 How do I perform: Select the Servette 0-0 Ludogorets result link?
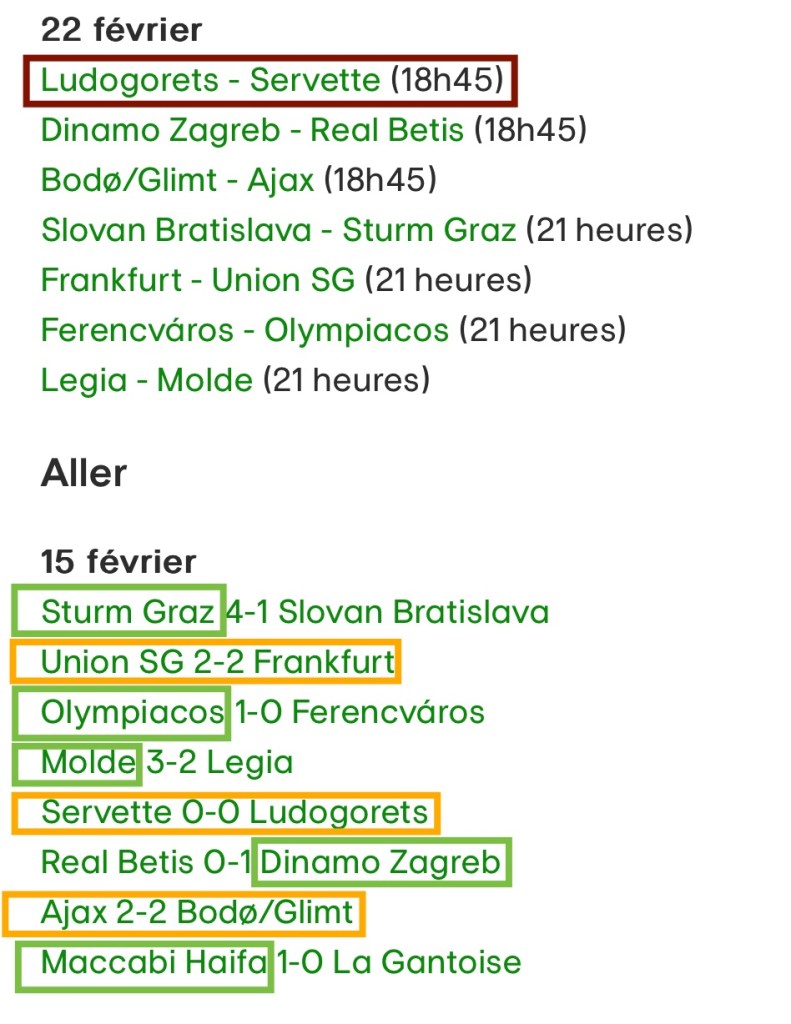pyautogui.click(x=234, y=812)
